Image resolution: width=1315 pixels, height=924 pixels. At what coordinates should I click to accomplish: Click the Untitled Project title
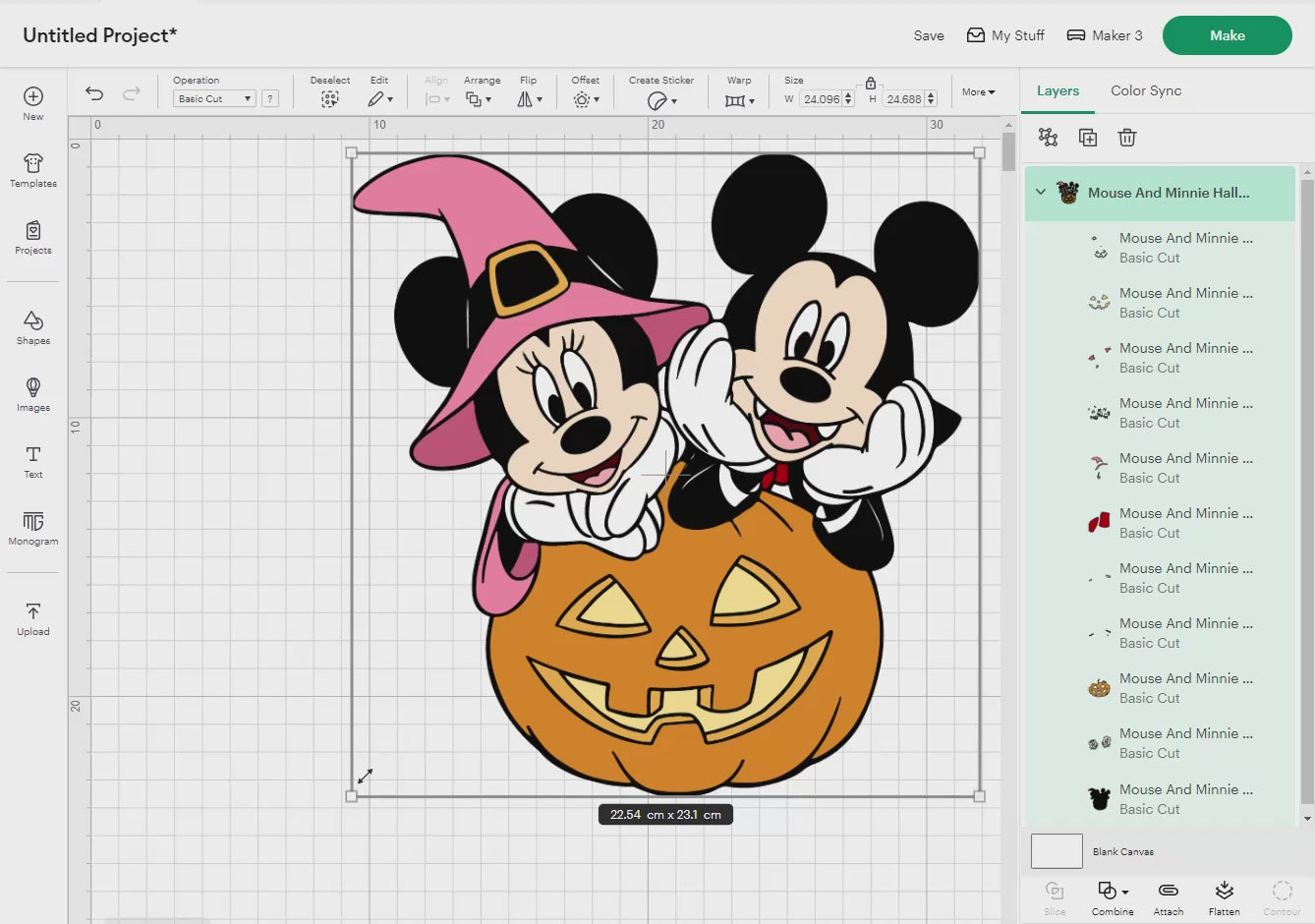[x=100, y=35]
